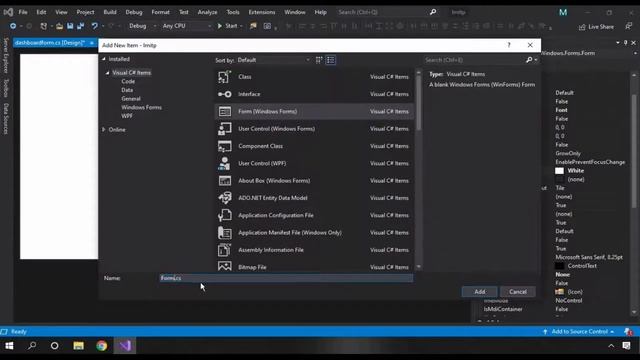Click the Name input field
The width and height of the screenshot is (640, 360).
(x=286, y=278)
